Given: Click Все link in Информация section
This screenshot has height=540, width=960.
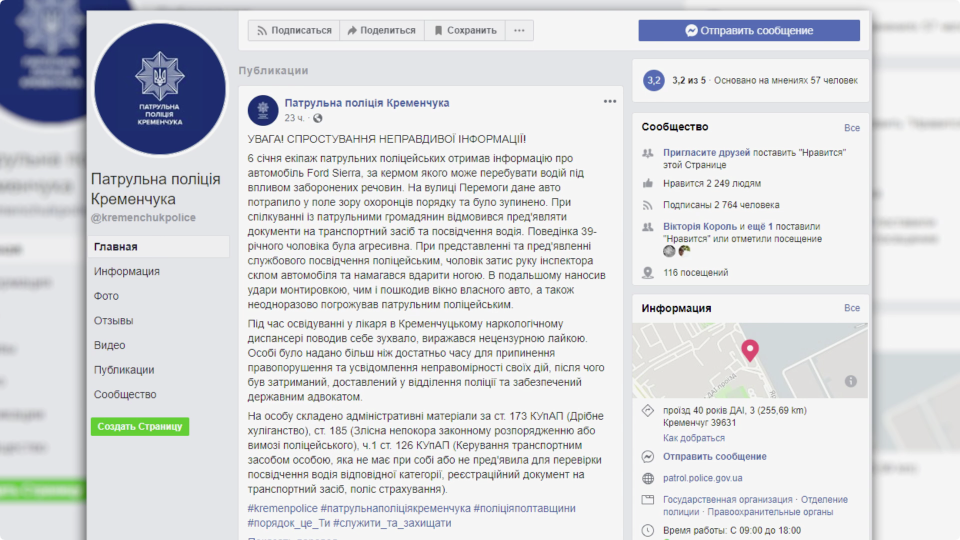Looking at the screenshot, I should tap(852, 308).
